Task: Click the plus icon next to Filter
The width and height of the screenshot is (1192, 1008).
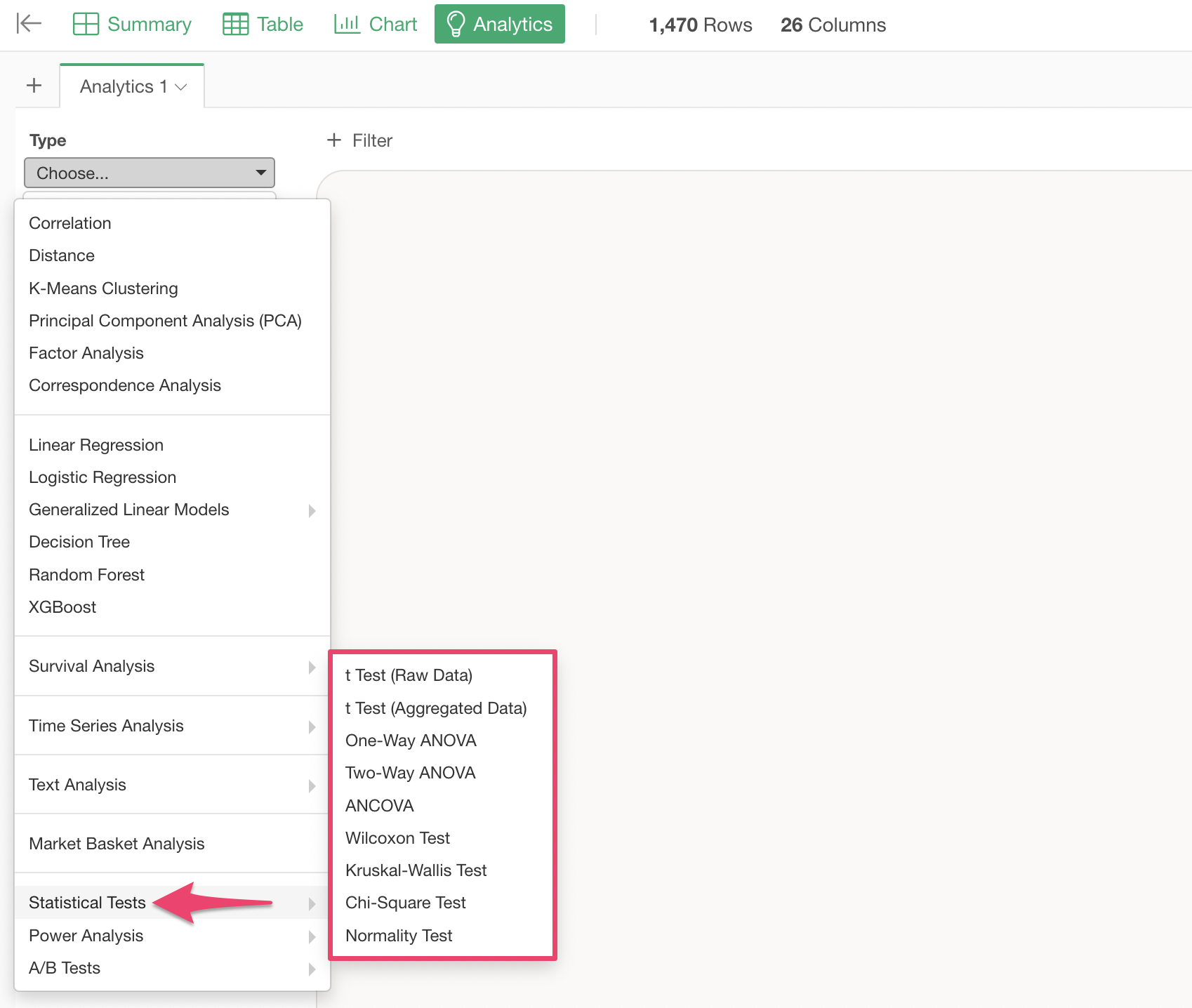Action: (x=334, y=140)
